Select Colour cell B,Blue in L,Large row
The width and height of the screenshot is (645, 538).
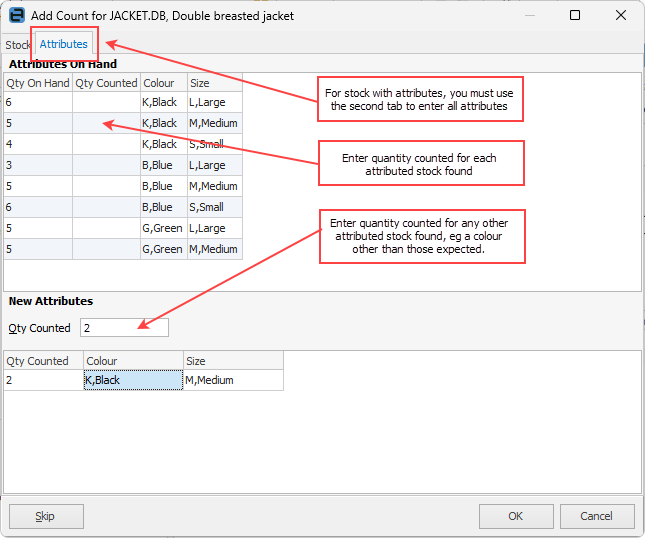(x=164, y=165)
